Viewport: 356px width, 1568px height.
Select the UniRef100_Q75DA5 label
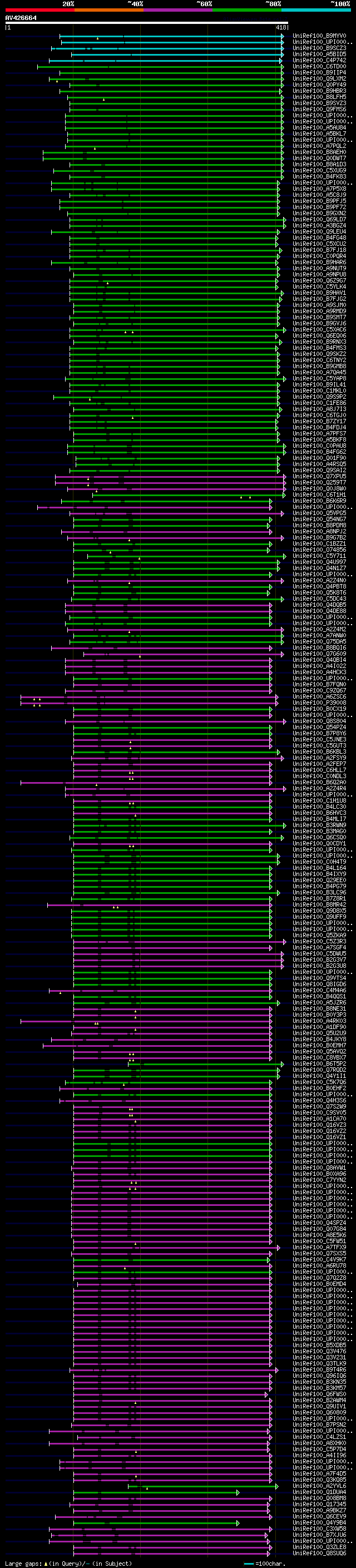coord(319,642)
